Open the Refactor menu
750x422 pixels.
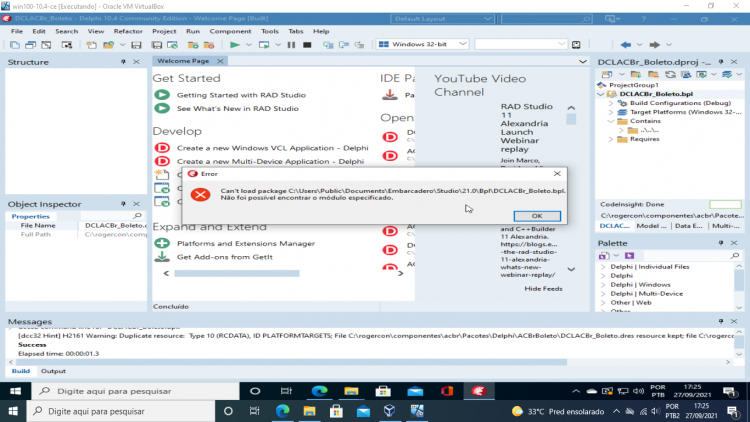tap(128, 31)
